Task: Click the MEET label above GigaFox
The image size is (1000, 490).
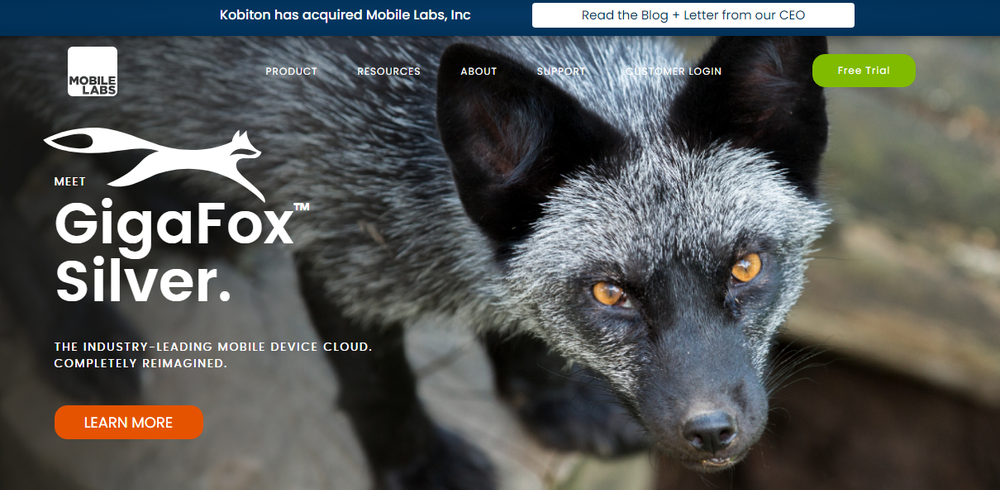Action: [x=70, y=182]
